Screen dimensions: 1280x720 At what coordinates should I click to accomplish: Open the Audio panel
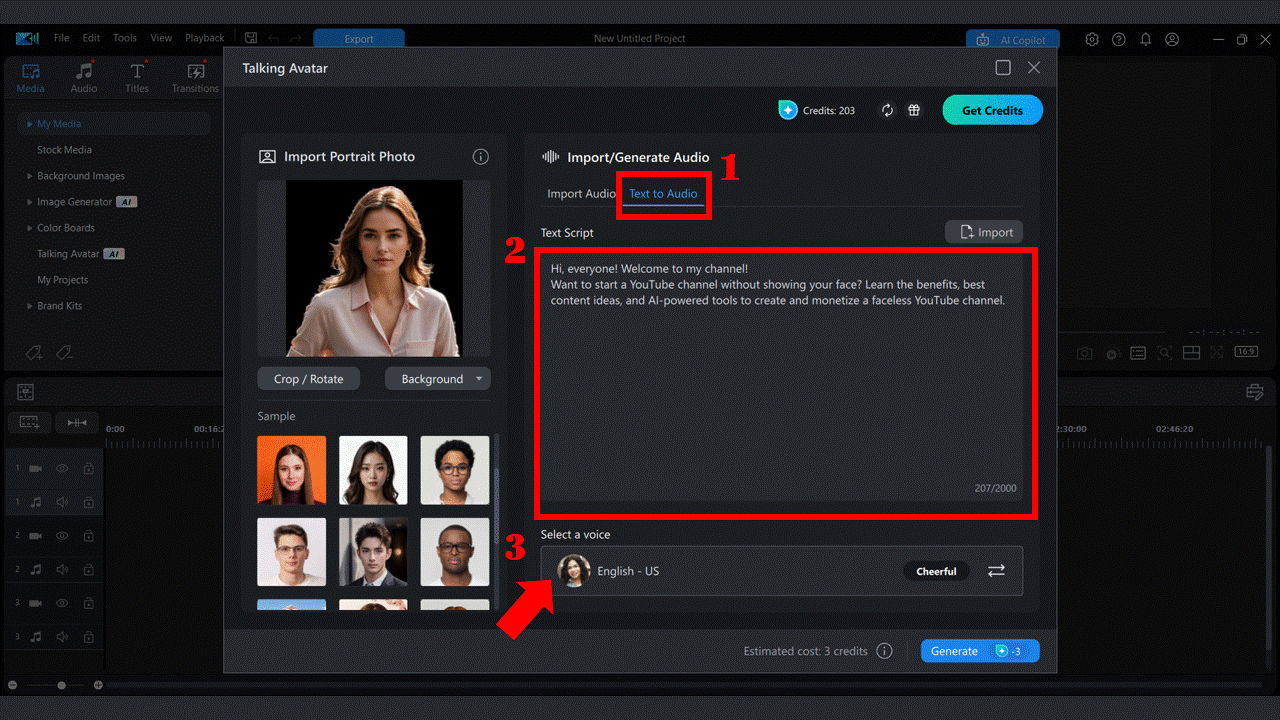click(84, 77)
